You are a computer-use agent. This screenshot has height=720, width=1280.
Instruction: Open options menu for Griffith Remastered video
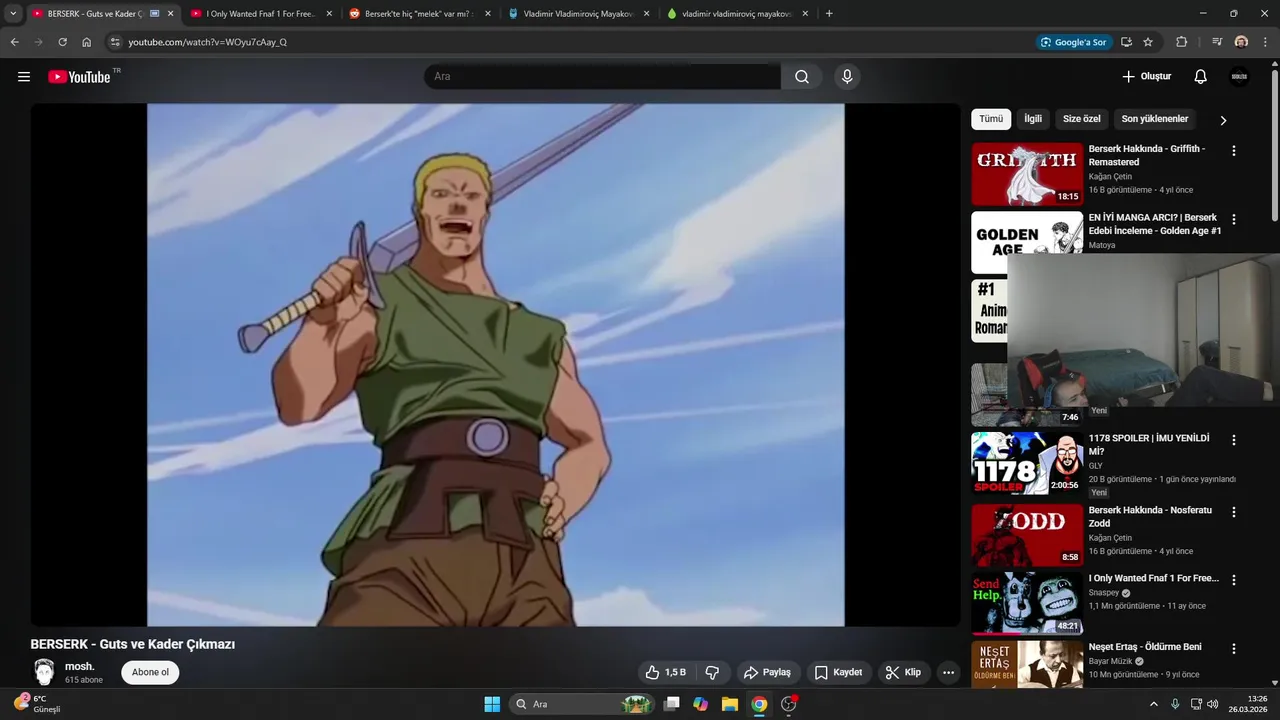pyautogui.click(x=1234, y=151)
